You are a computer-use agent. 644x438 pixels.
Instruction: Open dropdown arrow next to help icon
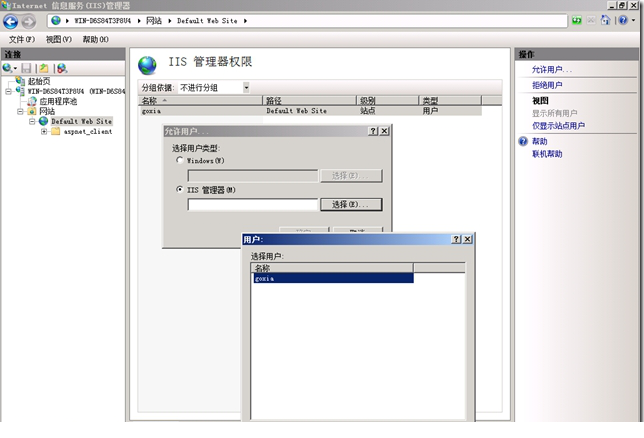(633, 20)
